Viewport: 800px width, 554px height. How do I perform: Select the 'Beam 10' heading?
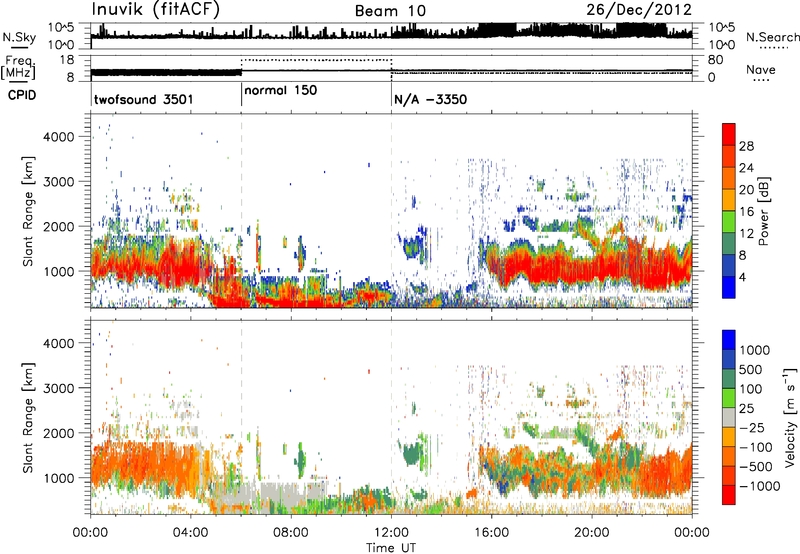(x=390, y=11)
